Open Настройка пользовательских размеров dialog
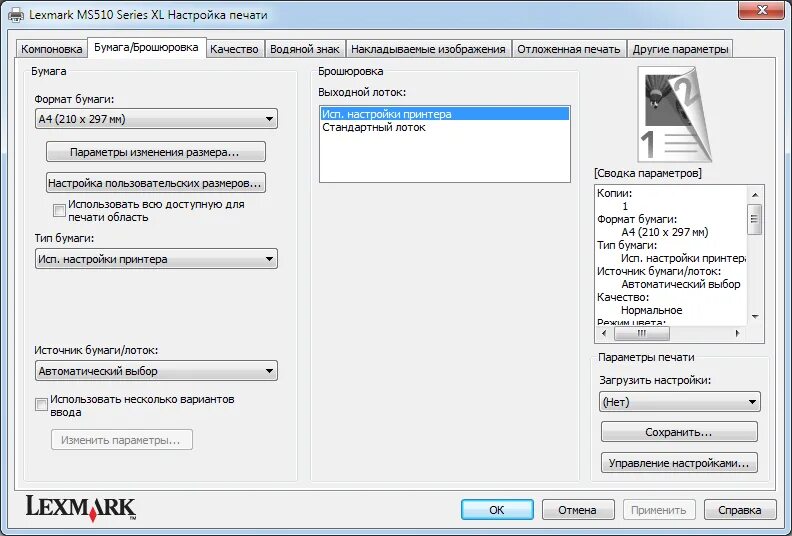The width and height of the screenshot is (792, 536). tap(156, 183)
